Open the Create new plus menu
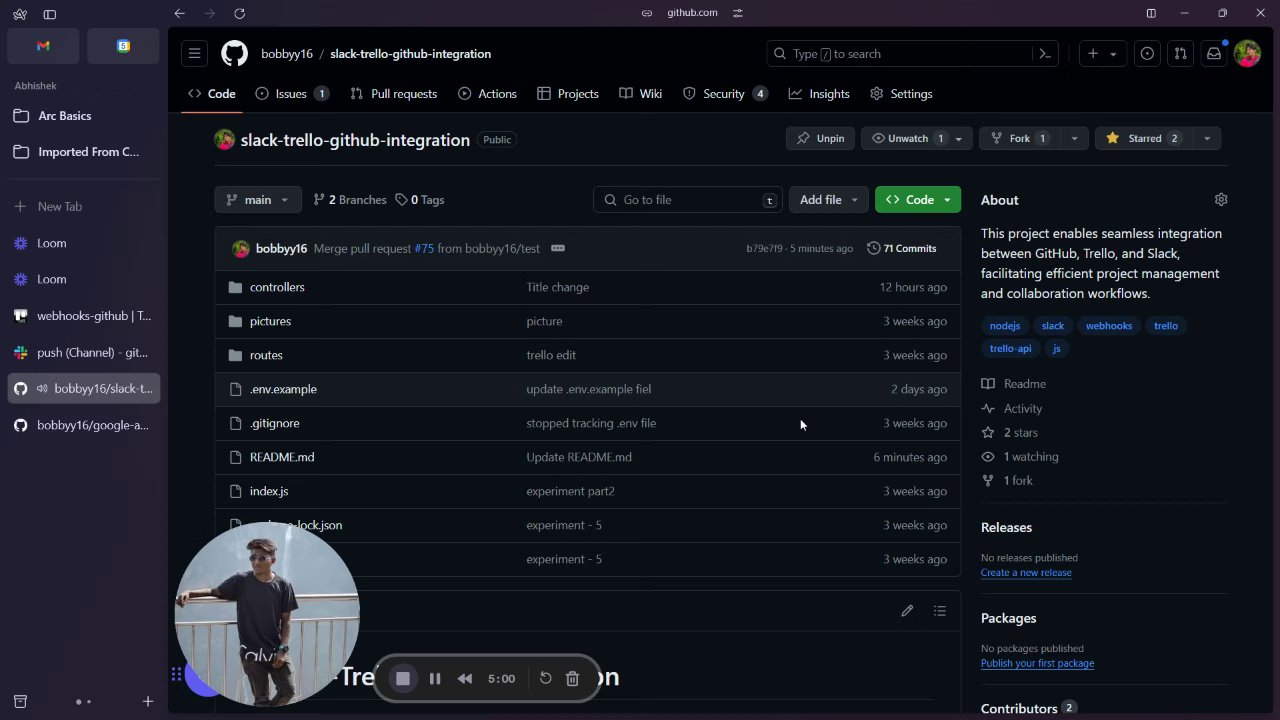Image resolution: width=1280 pixels, height=720 pixels. [1102, 54]
